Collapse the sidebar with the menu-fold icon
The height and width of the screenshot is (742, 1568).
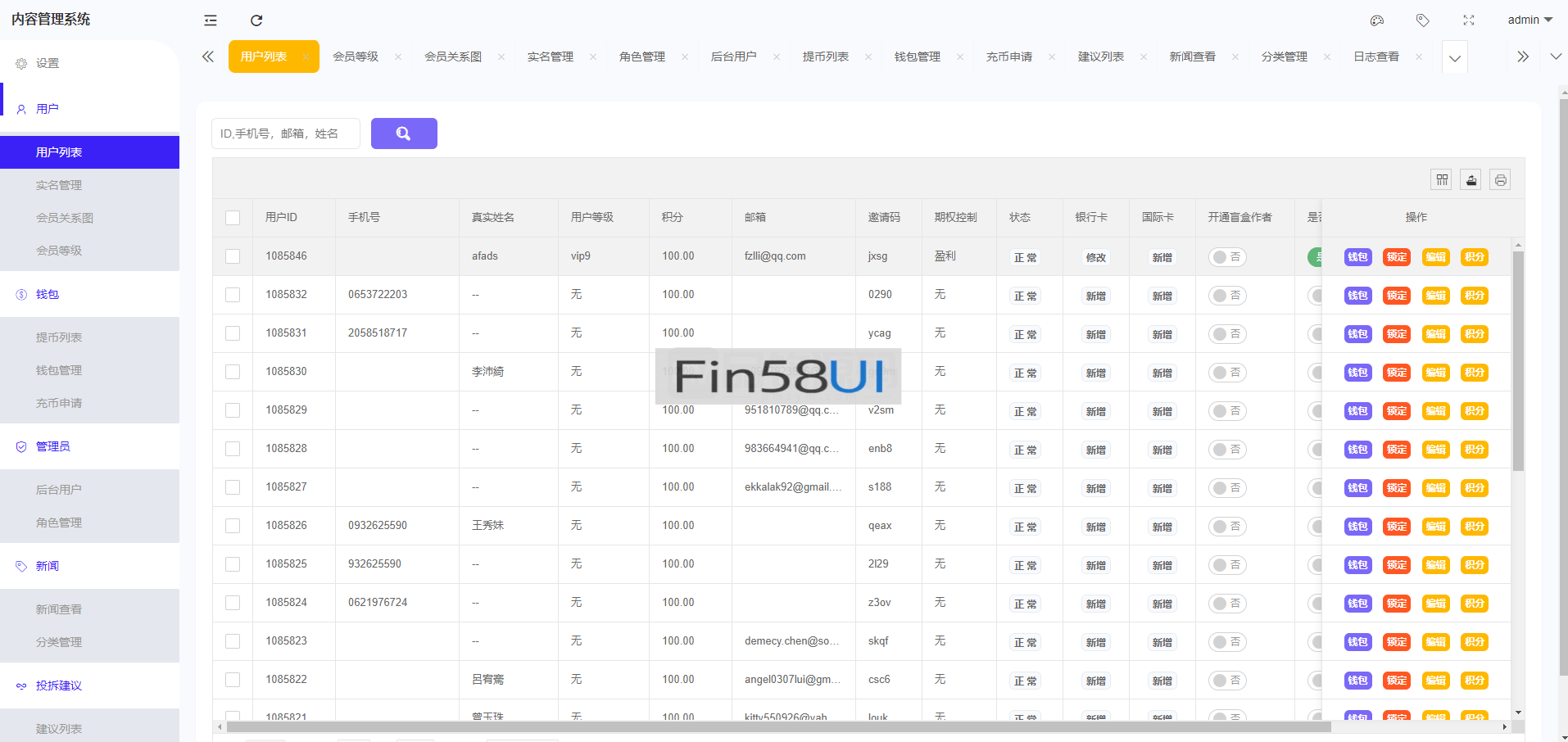211,20
